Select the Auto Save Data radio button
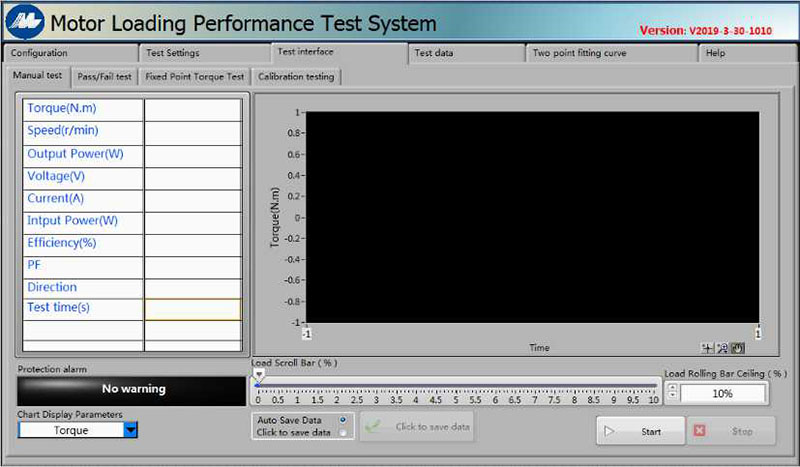The image size is (800, 467). point(343,420)
